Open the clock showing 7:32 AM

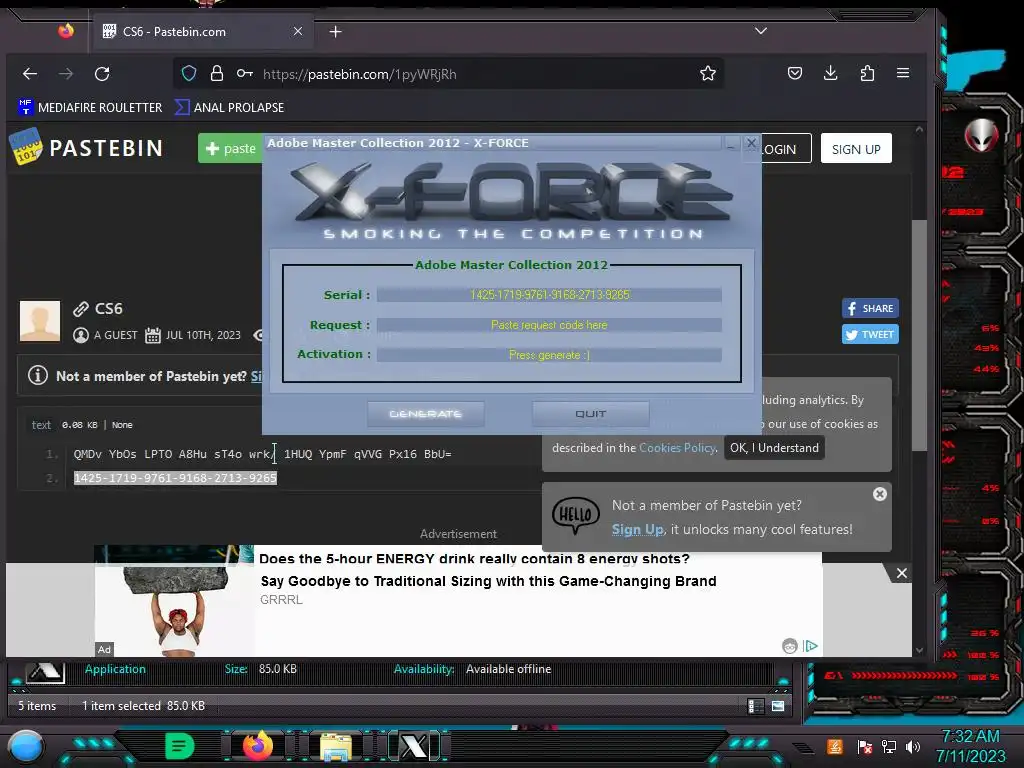(971, 746)
